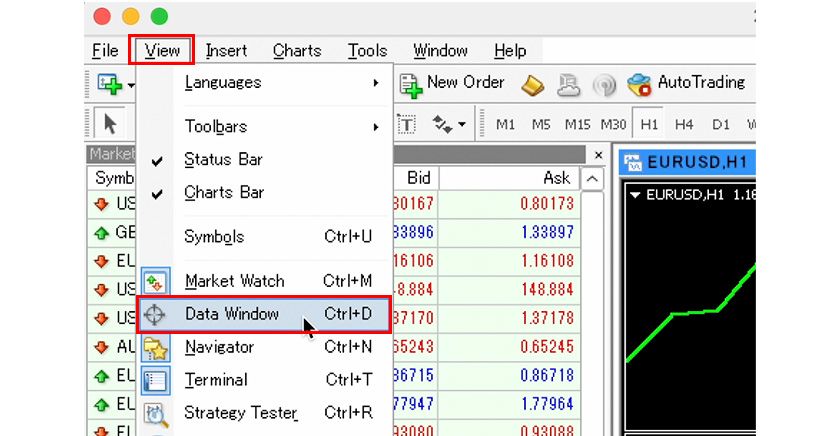The height and width of the screenshot is (436, 840).
Task: Select the H4 timeframe button
Action: (684, 125)
